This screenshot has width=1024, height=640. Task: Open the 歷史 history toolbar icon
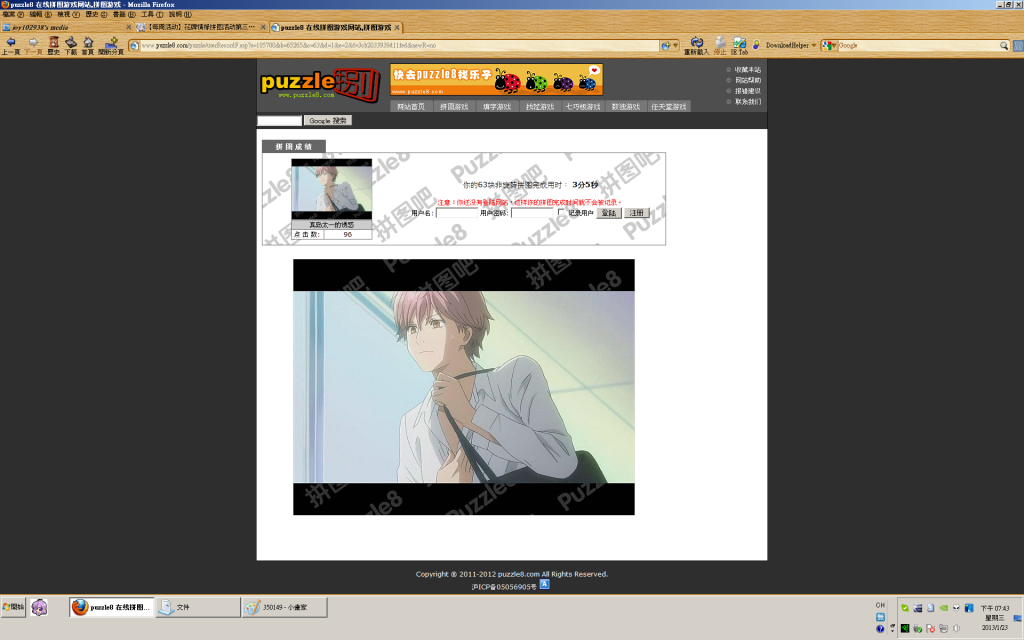pyautogui.click(x=54, y=44)
